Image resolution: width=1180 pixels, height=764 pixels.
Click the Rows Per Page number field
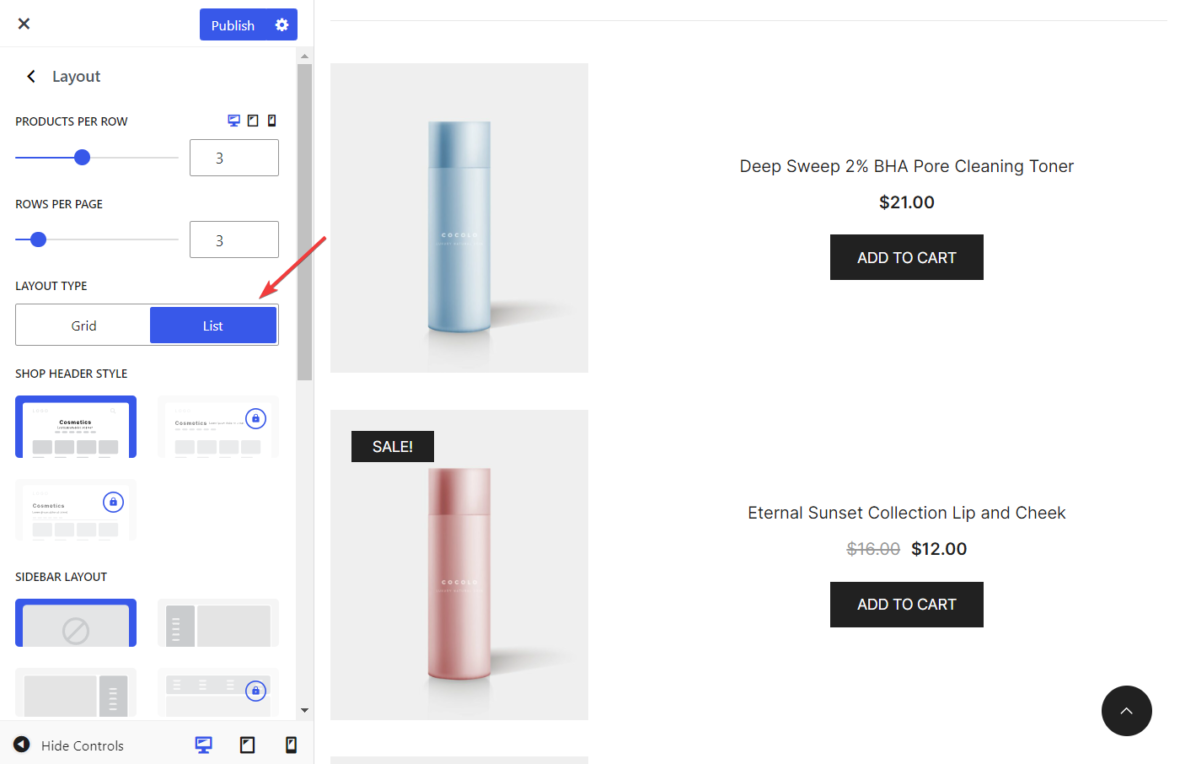coord(233,239)
